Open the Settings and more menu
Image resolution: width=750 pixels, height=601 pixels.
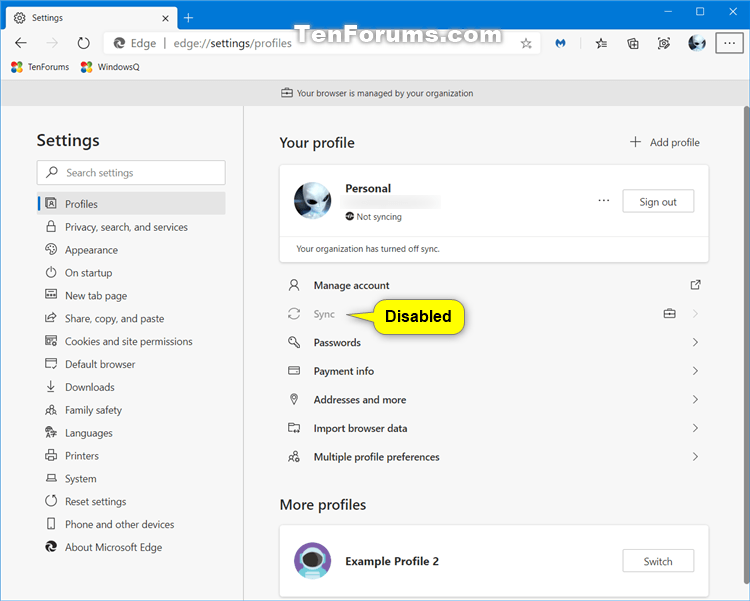coord(729,43)
